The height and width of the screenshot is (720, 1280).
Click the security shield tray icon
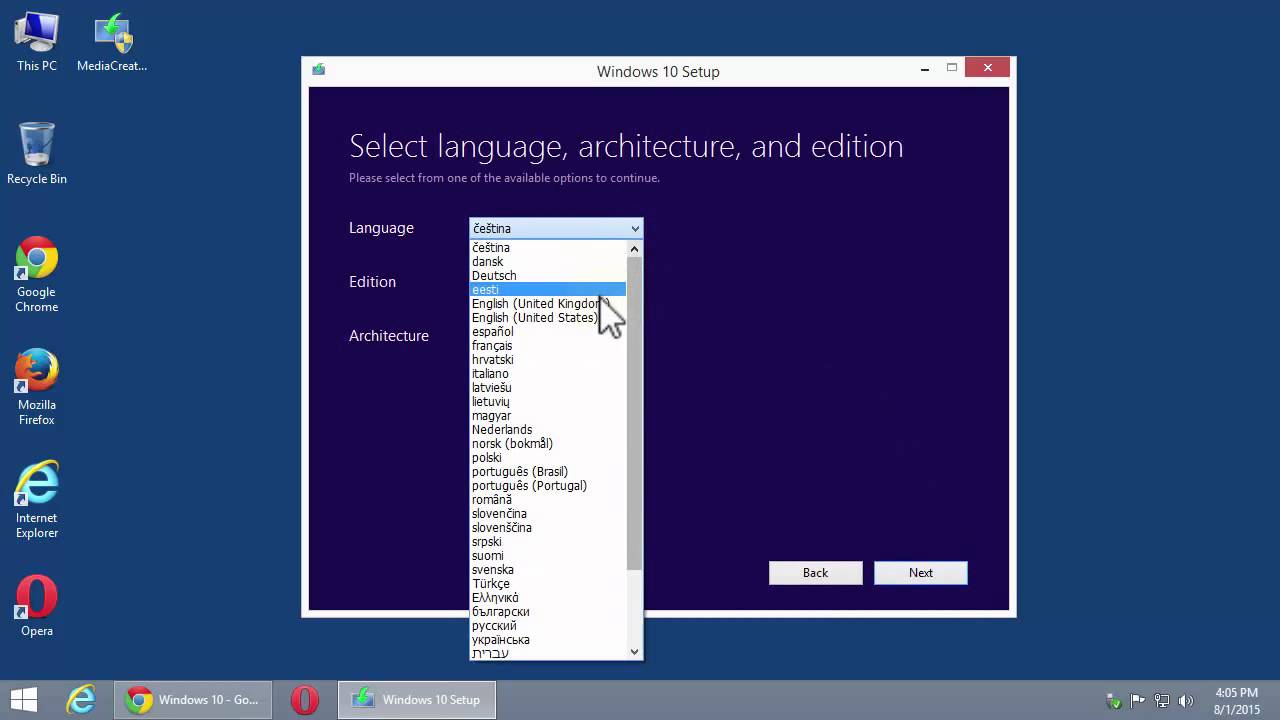point(1114,701)
